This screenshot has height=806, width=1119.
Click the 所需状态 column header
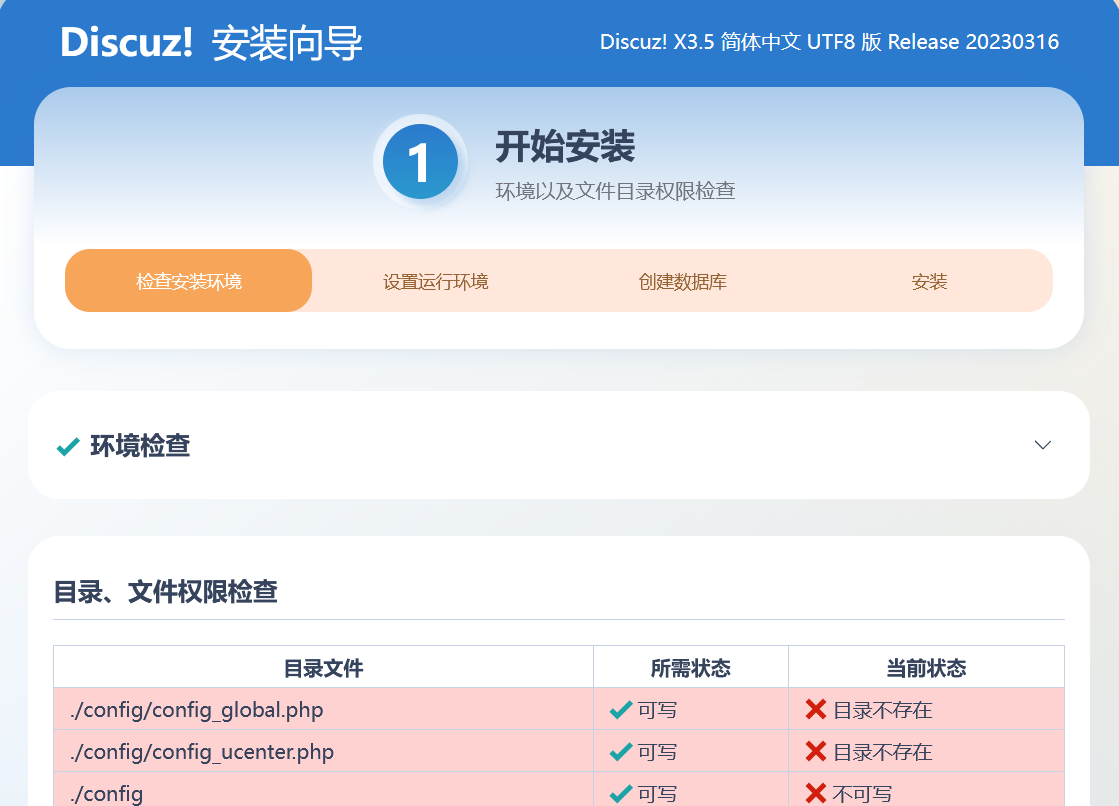tap(691, 668)
